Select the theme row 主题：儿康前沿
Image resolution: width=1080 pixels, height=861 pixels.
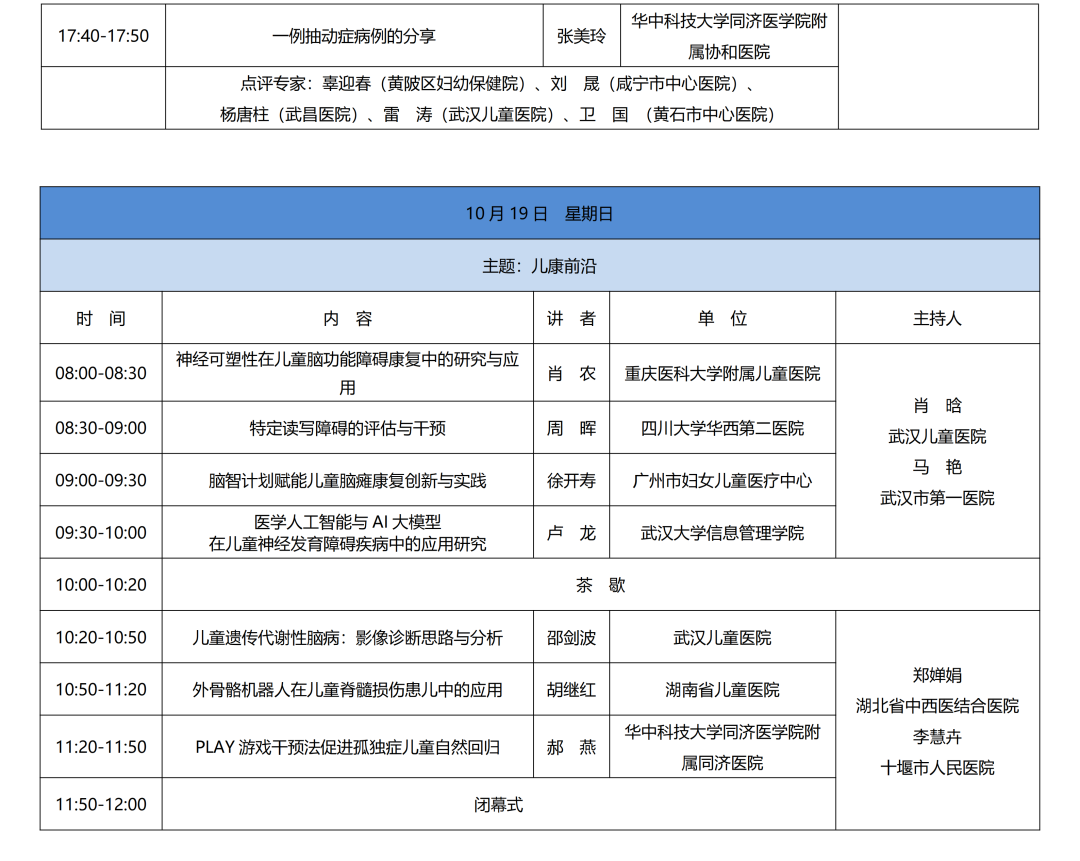coord(539,266)
